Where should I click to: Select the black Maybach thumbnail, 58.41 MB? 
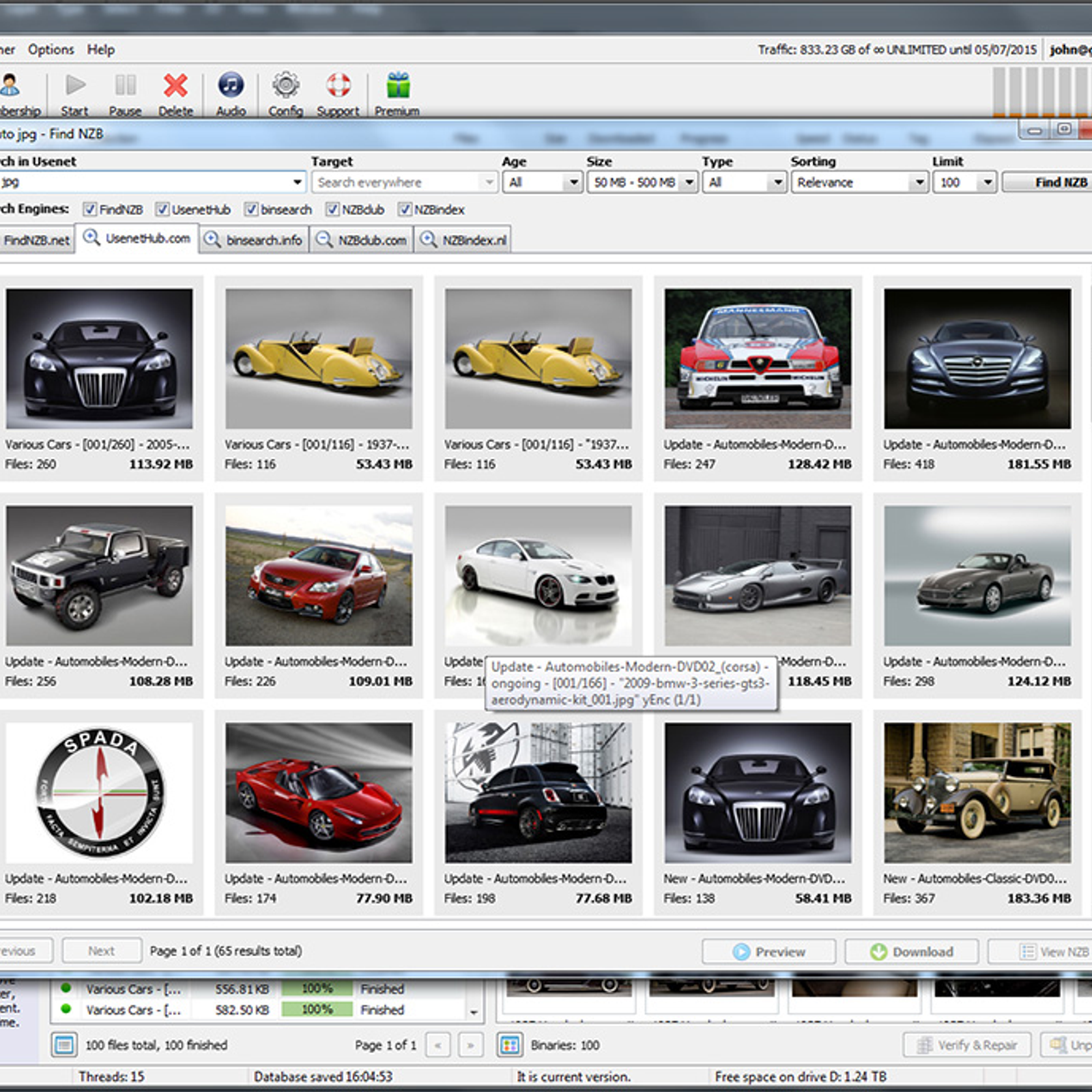(x=758, y=793)
